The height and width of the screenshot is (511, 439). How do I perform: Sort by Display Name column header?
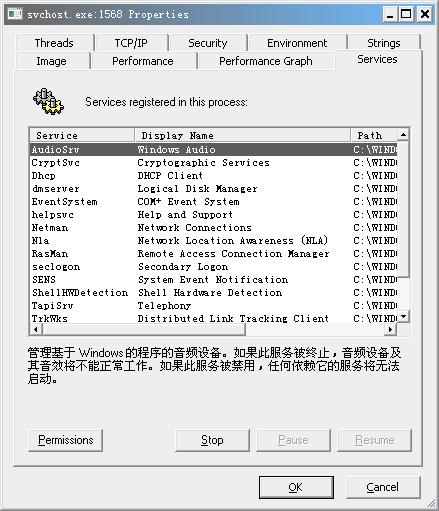tap(243, 135)
